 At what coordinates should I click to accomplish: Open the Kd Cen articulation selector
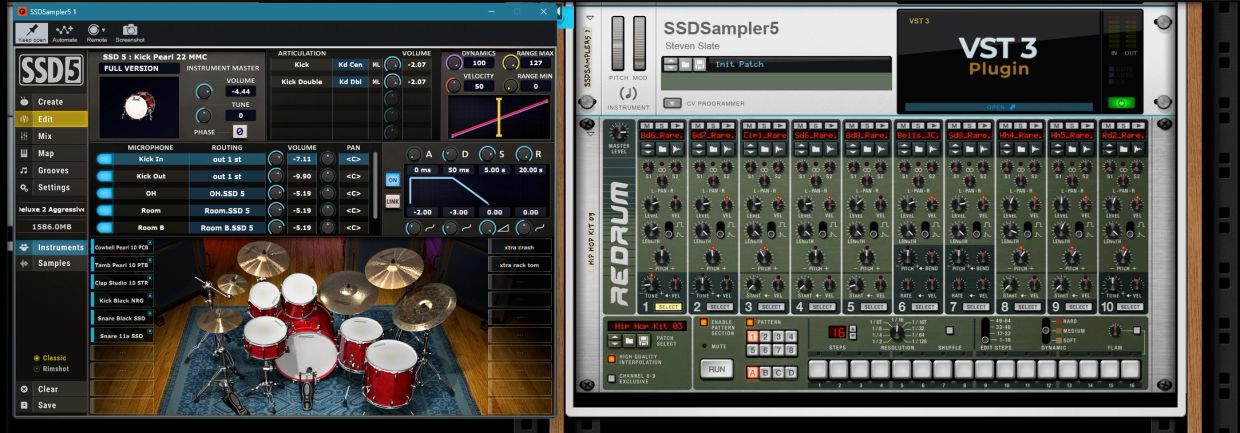[350, 64]
